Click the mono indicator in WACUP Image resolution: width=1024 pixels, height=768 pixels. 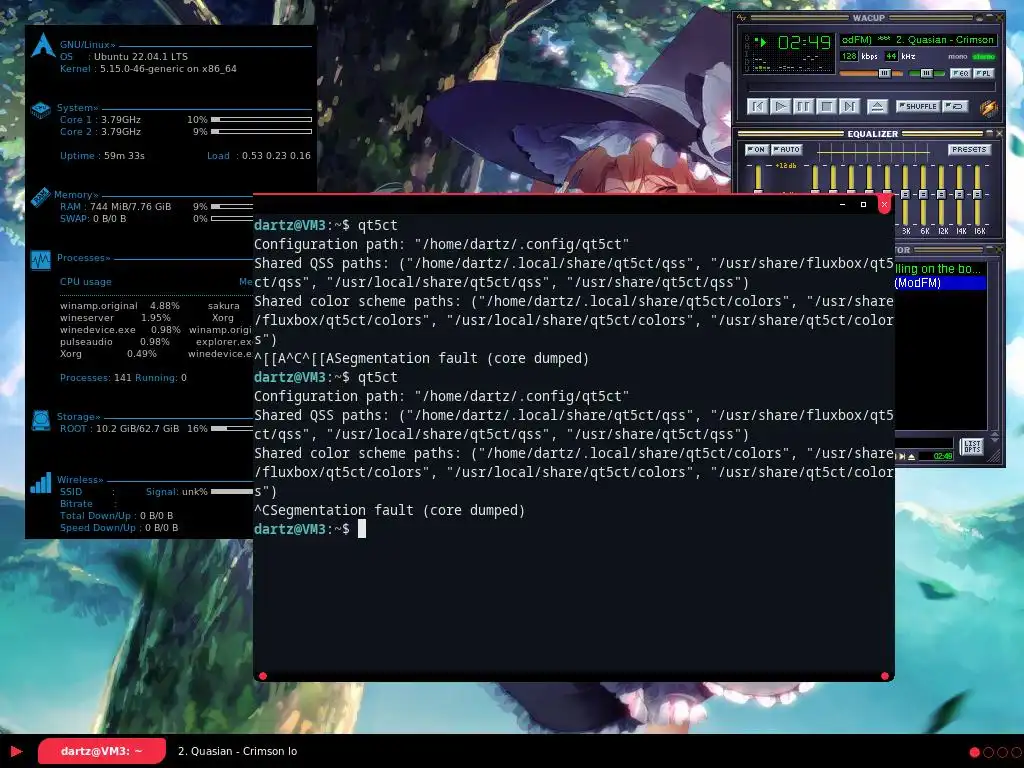pos(957,57)
